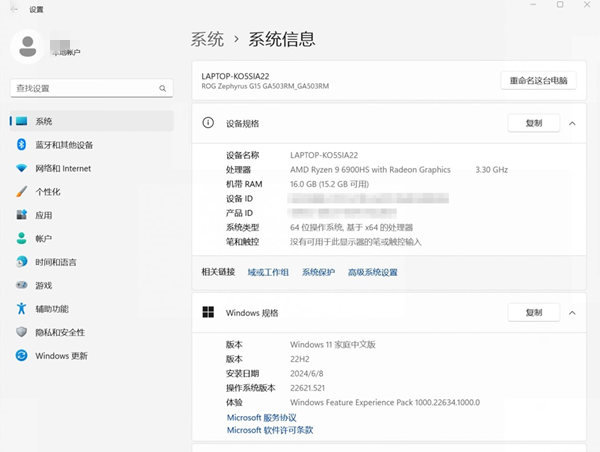Viewport: 600px width, 452px height.
Task: Select the LAPTOP-KO5SIA22 header name
Action: [x=235, y=76]
